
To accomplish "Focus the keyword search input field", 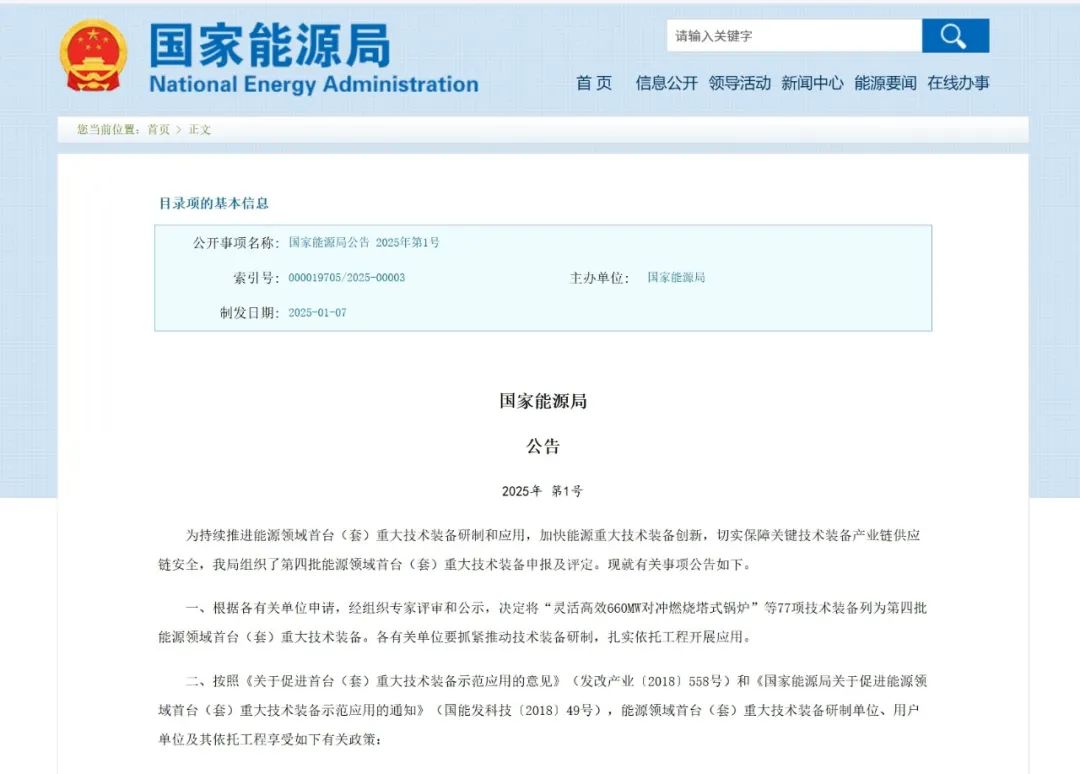I will coord(794,36).
